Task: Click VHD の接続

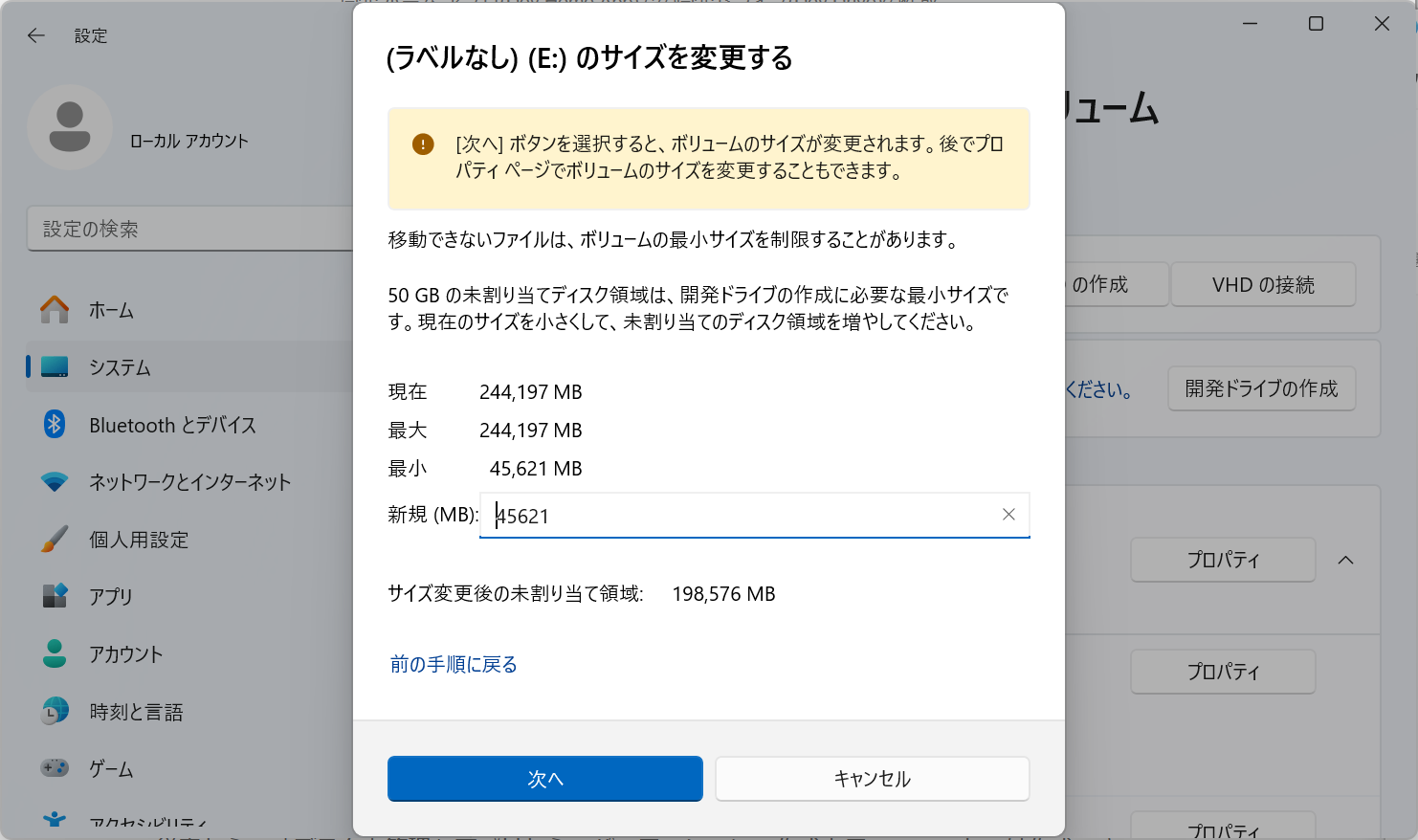Action: coord(1262,284)
